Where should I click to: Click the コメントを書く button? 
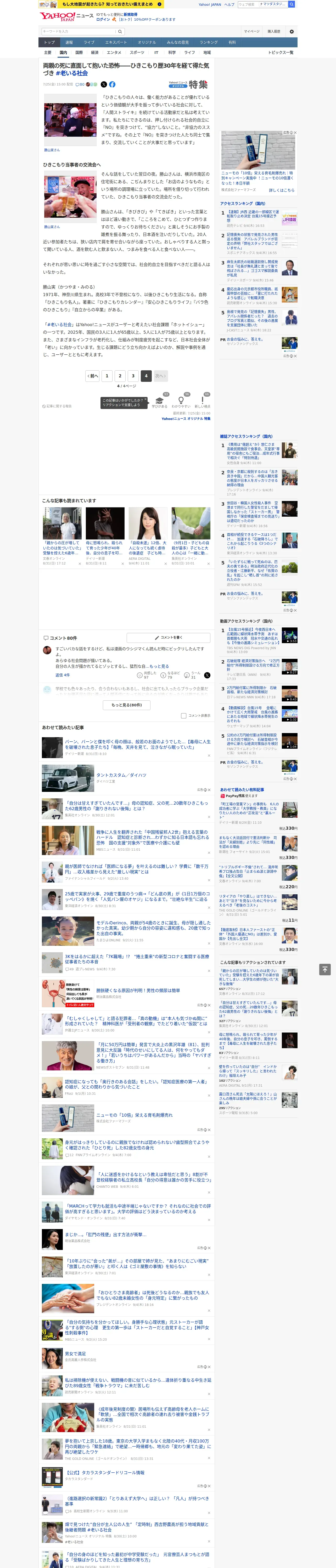tap(168, 637)
